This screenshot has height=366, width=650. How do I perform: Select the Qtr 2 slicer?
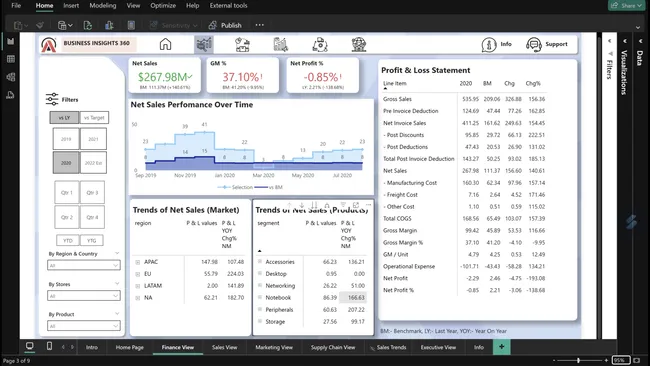point(67,217)
